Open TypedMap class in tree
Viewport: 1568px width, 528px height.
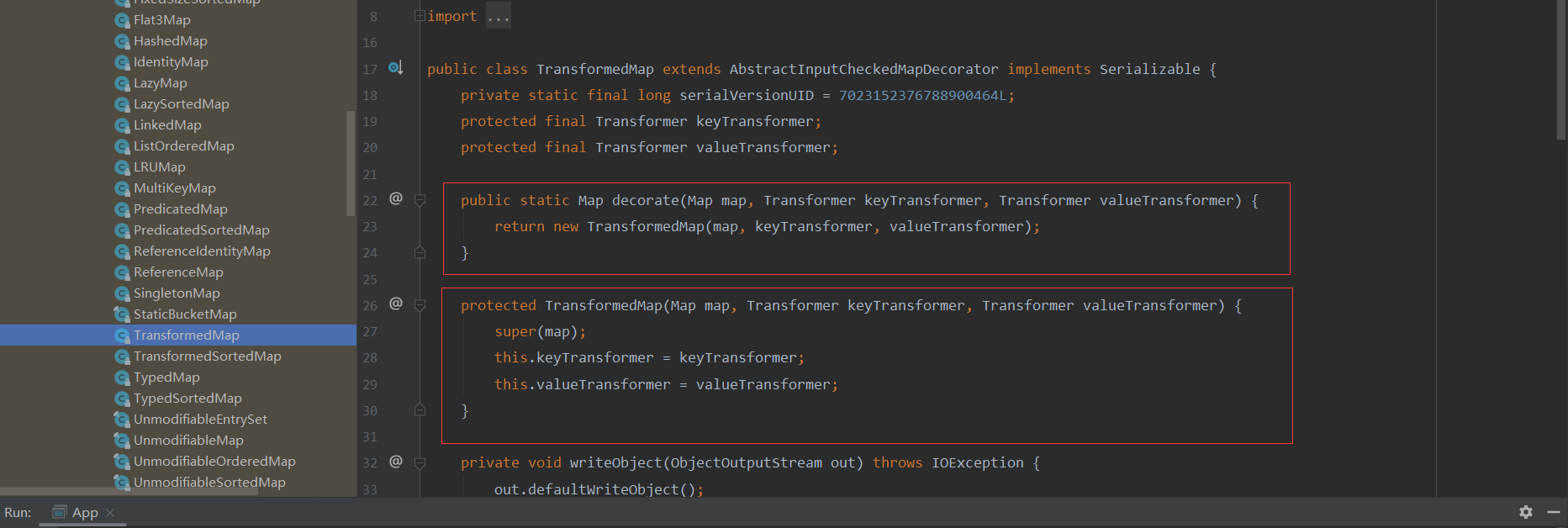tap(166, 377)
